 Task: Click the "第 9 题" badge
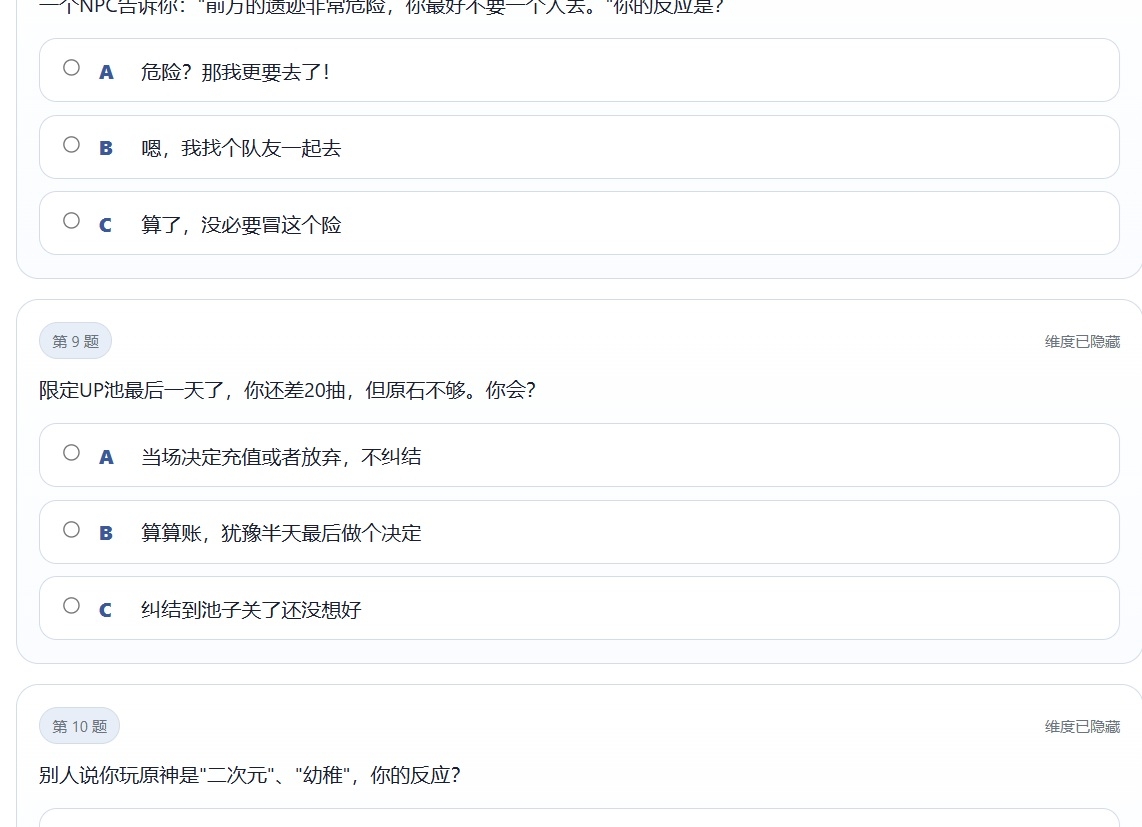point(75,341)
